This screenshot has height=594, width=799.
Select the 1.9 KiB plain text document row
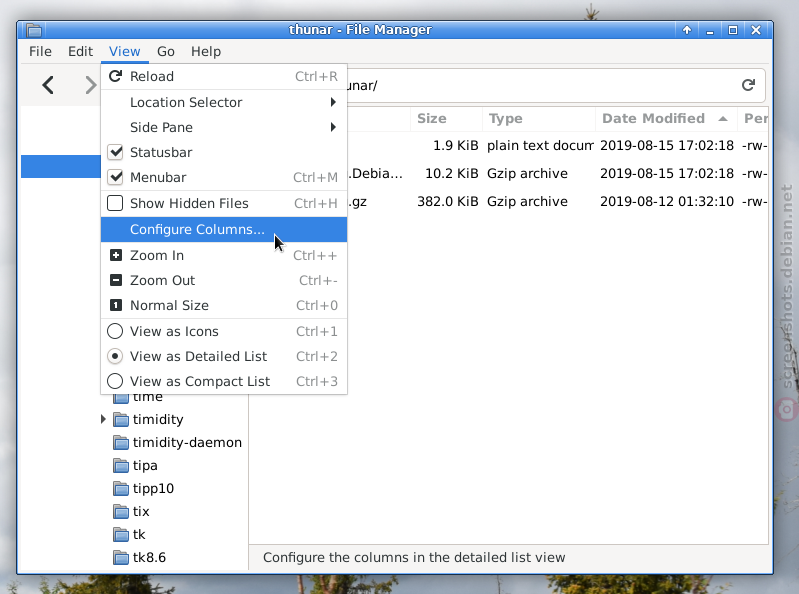click(x=557, y=146)
